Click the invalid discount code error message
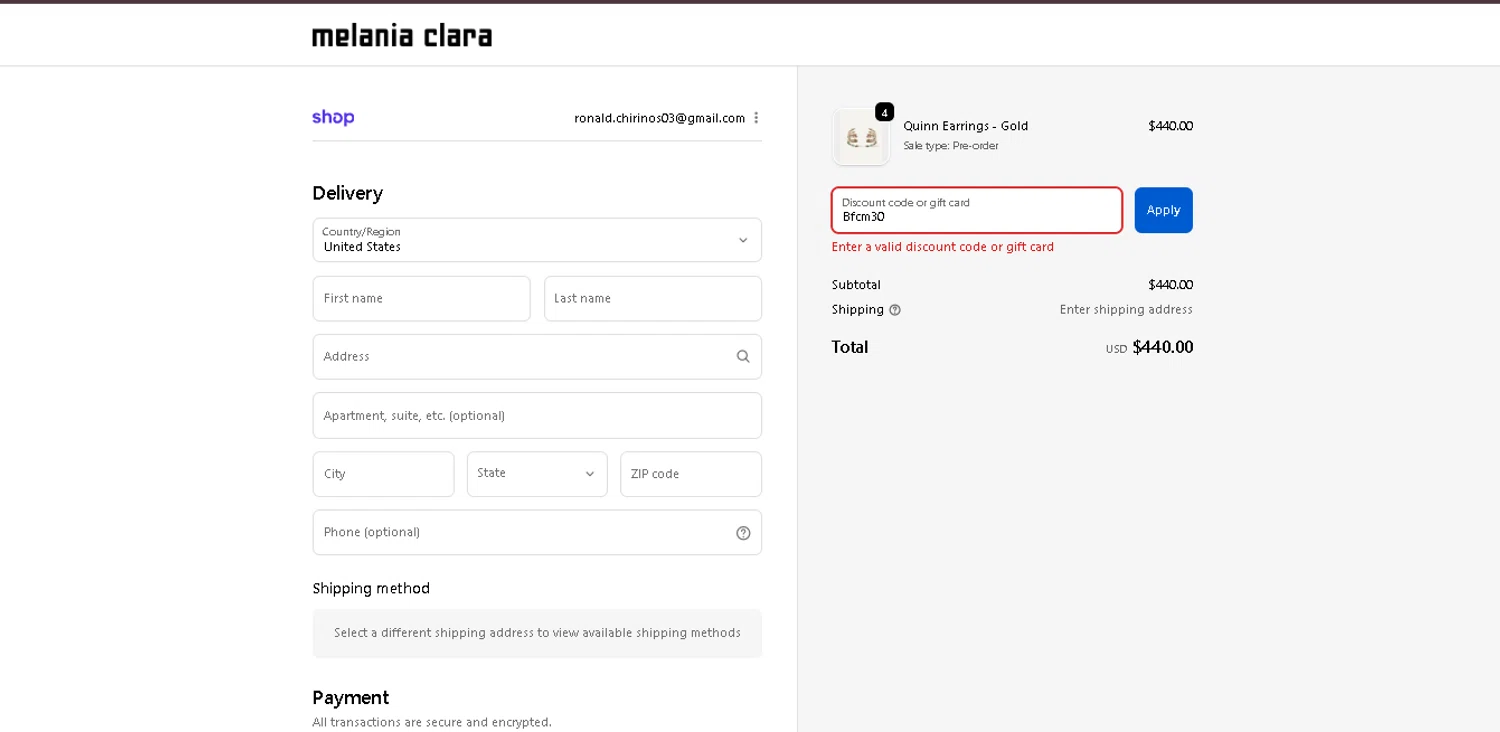Screen dimensions: 1500x732 [x=943, y=247]
